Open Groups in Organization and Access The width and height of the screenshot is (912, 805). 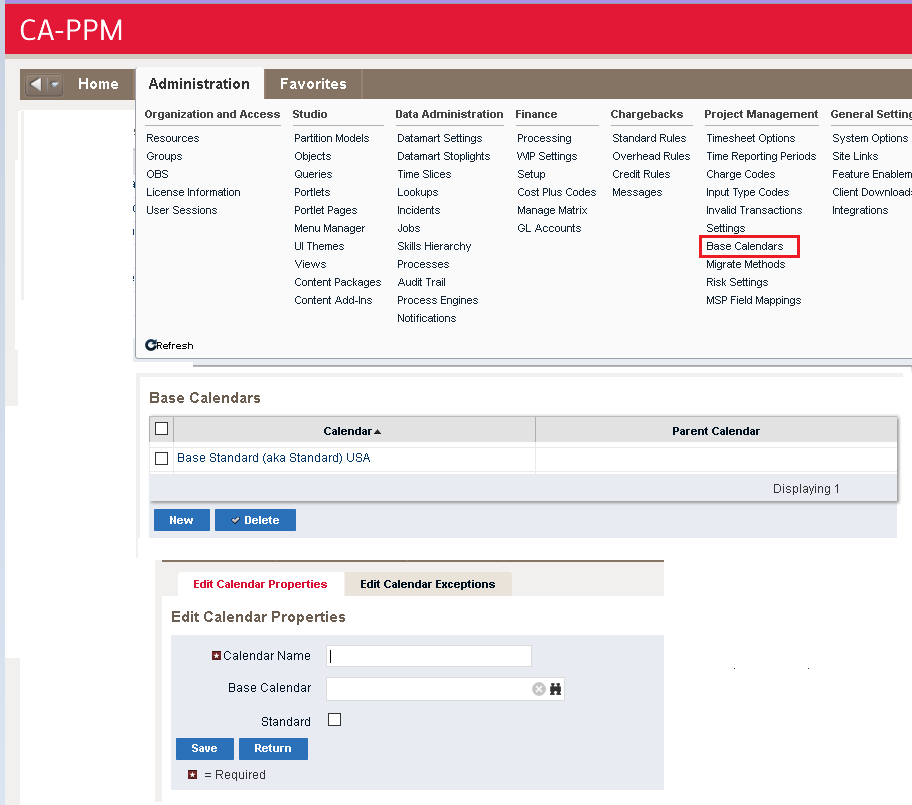[x=164, y=156]
